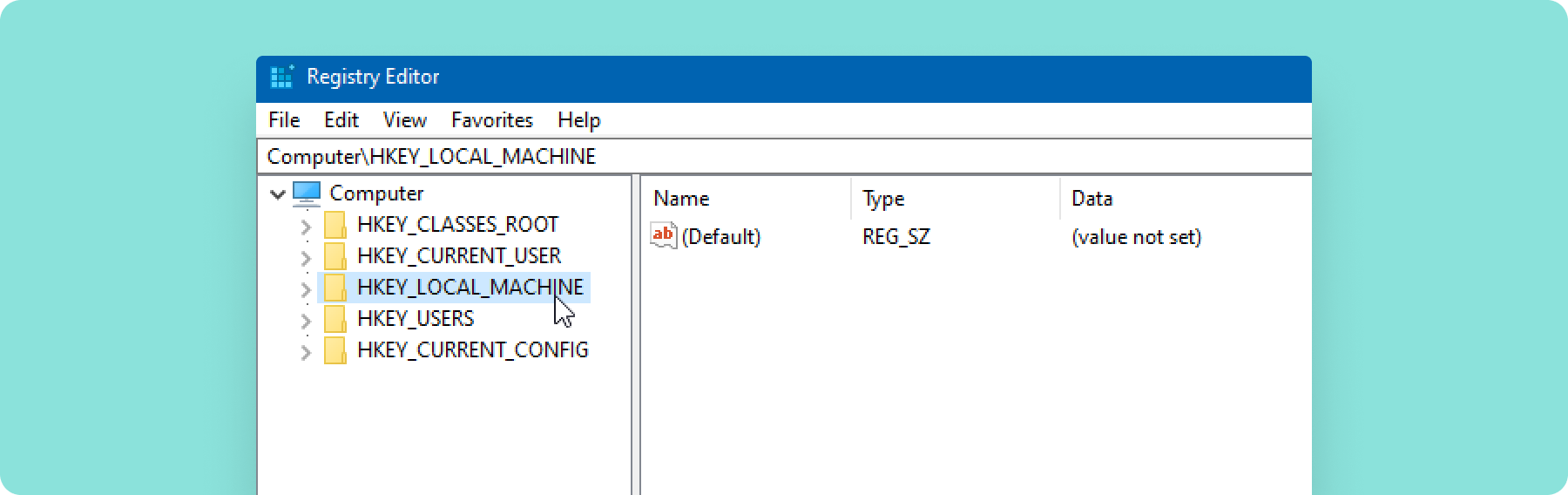Open the View menu
This screenshot has height=495, width=1568.
[405, 120]
